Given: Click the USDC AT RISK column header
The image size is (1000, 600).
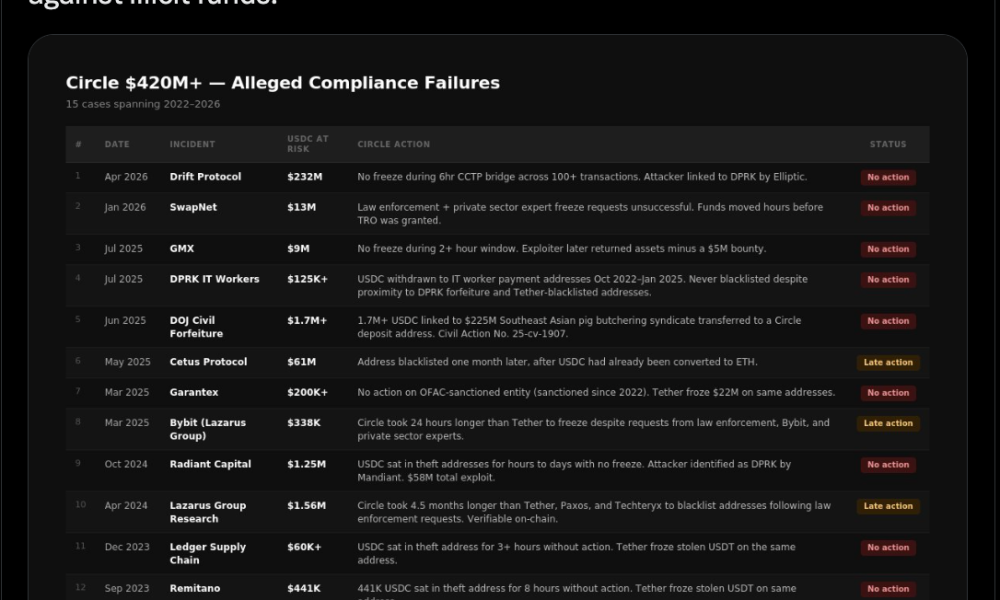Looking at the screenshot, I should pyautogui.click(x=307, y=144).
